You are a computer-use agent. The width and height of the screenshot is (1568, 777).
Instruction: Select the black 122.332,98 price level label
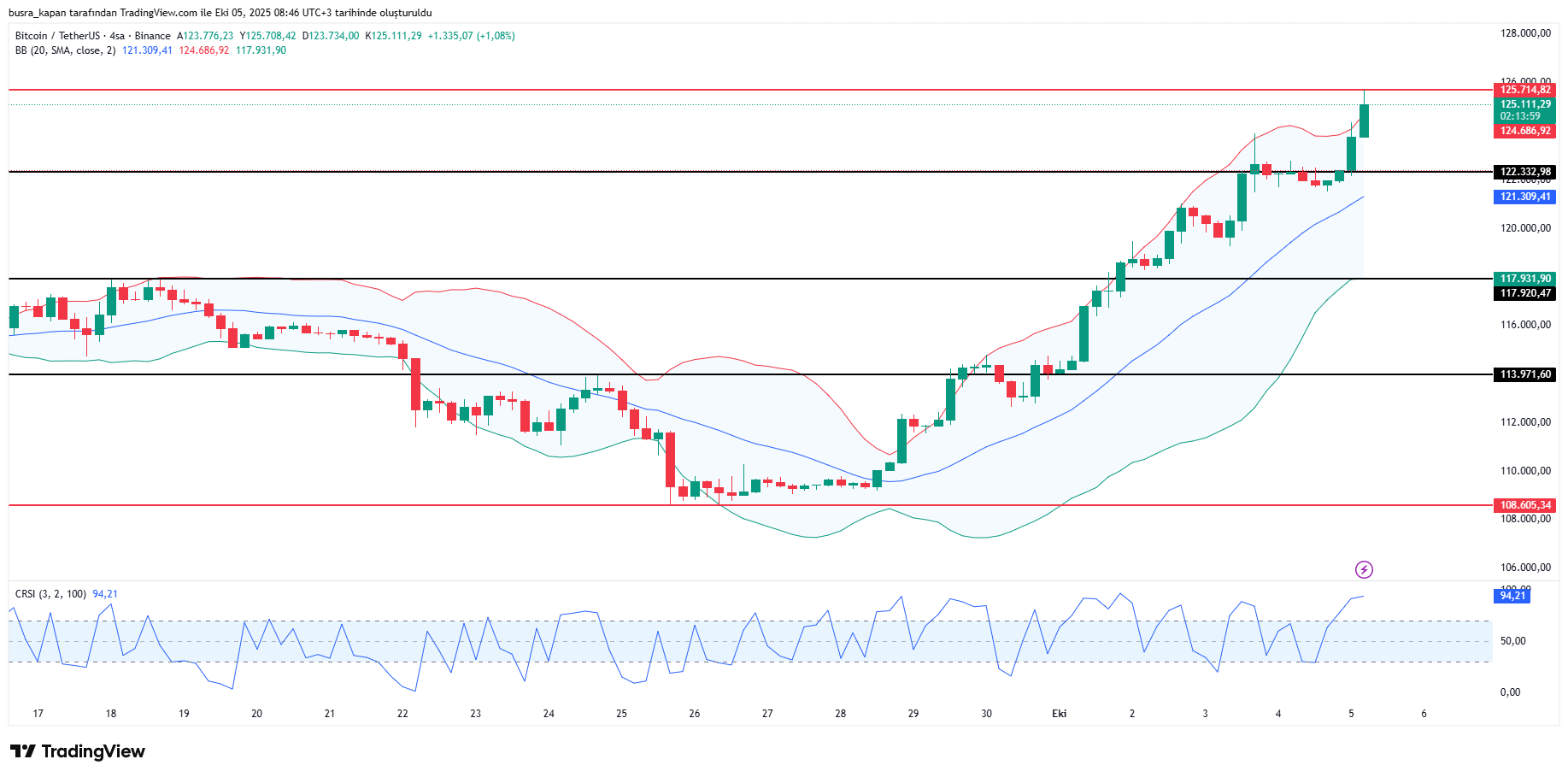(1524, 172)
